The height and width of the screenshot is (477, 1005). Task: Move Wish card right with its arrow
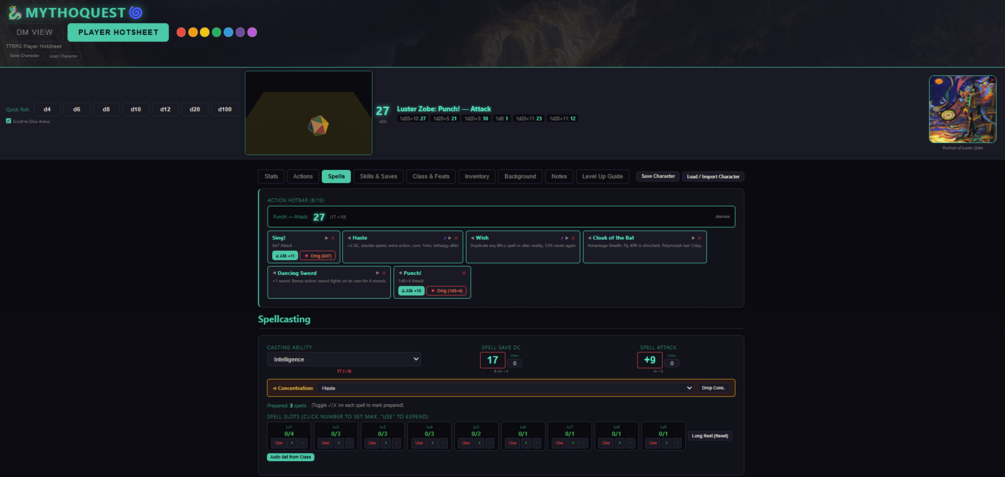tap(567, 238)
